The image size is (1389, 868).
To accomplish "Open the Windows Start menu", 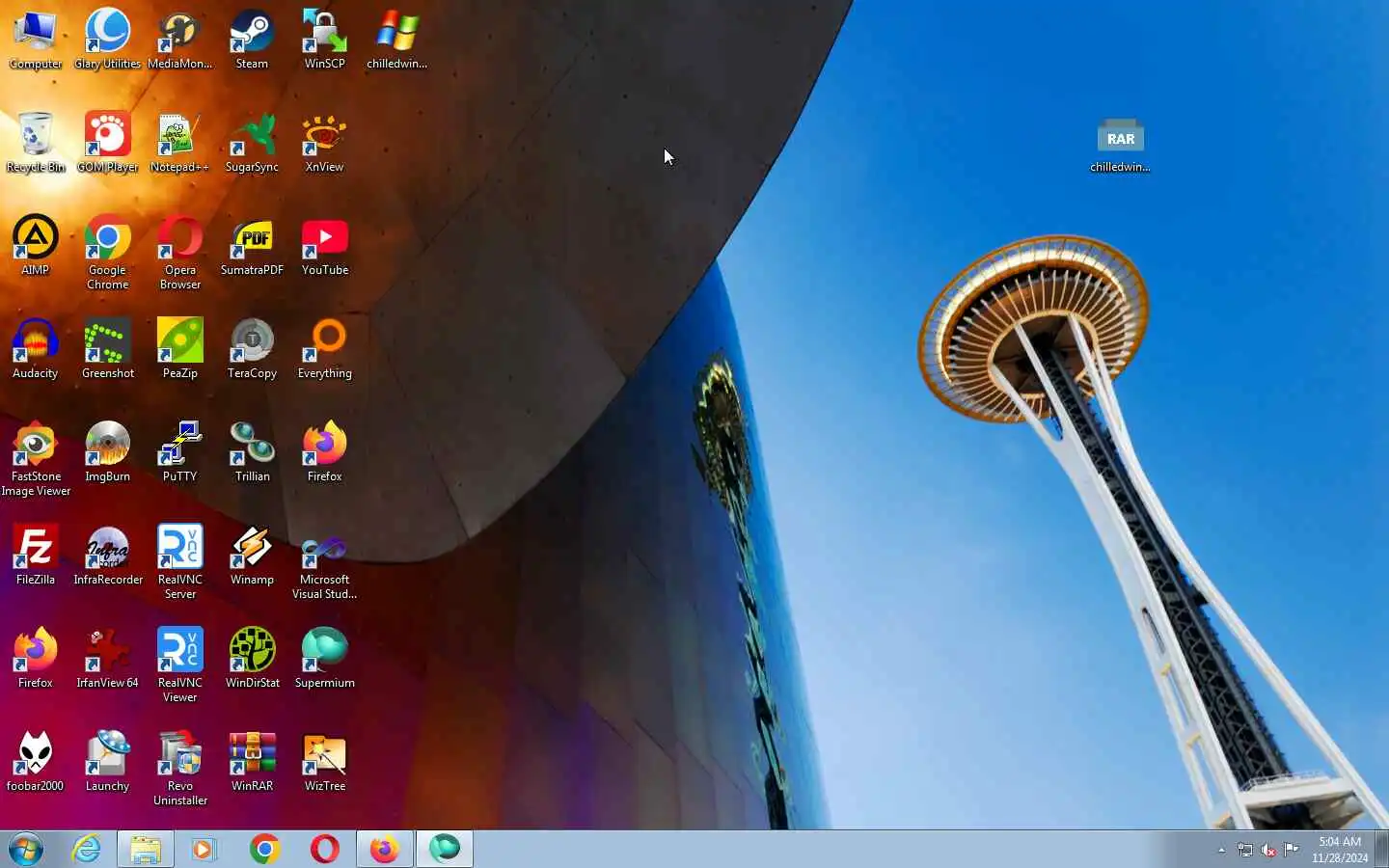I will click(x=26, y=850).
